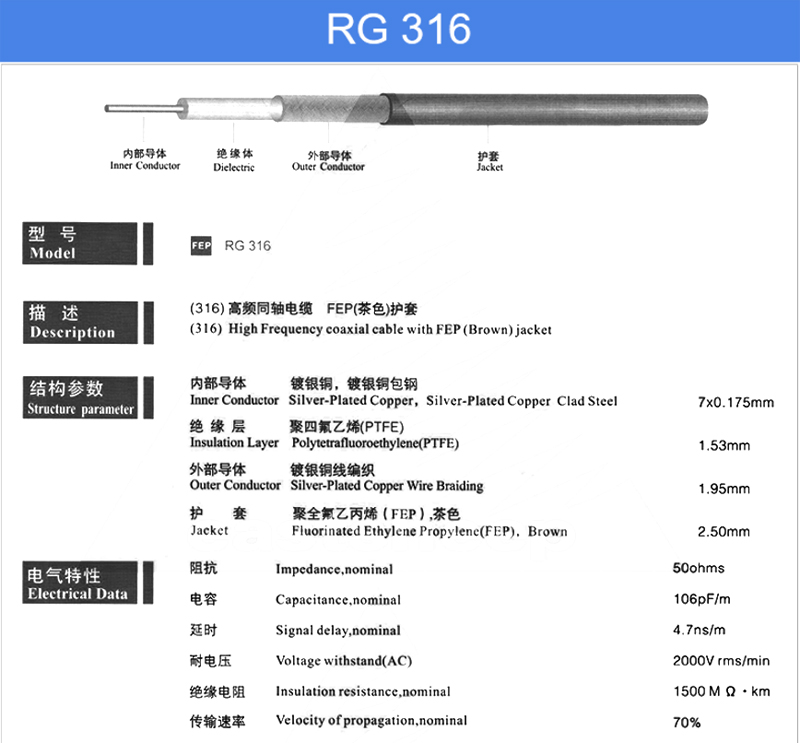
Task: Select the 1.53mm insulation layer value
Action: click(724, 446)
